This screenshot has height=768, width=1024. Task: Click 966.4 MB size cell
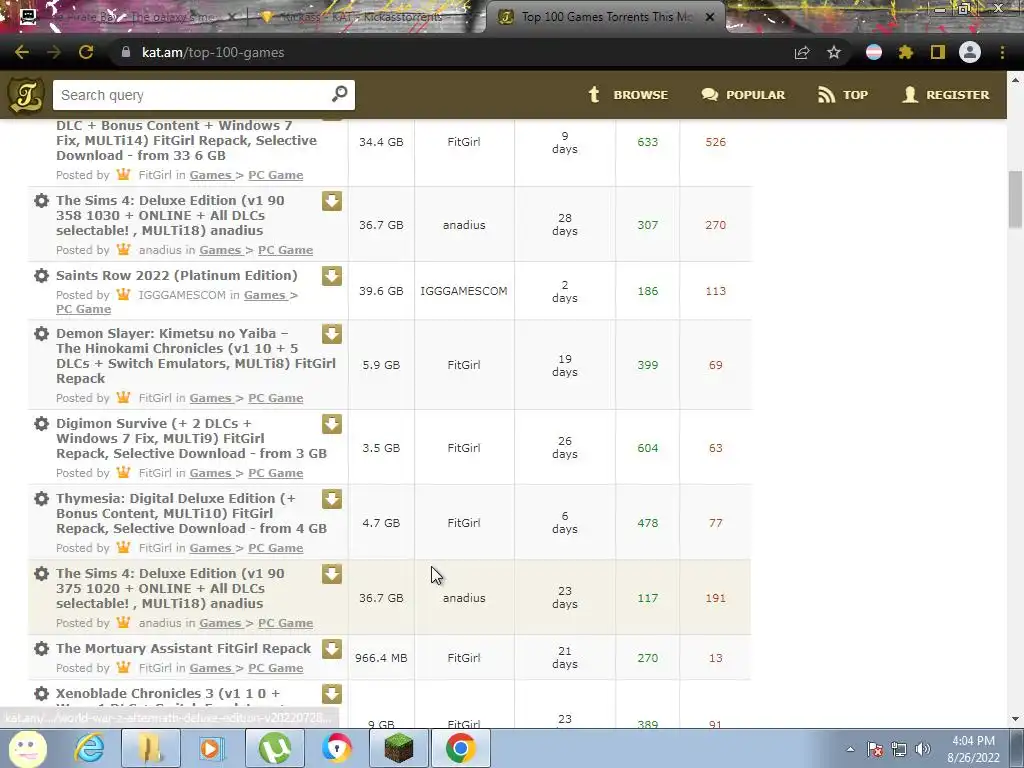(x=381, y=658)
